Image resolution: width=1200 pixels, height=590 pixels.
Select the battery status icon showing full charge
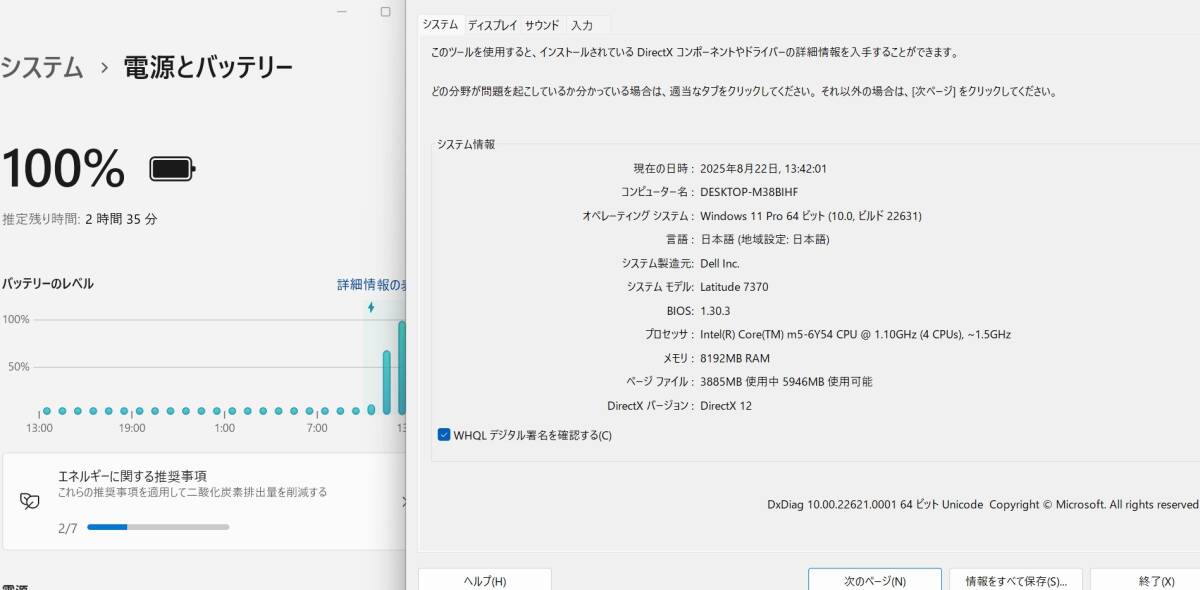pos(172,168)
